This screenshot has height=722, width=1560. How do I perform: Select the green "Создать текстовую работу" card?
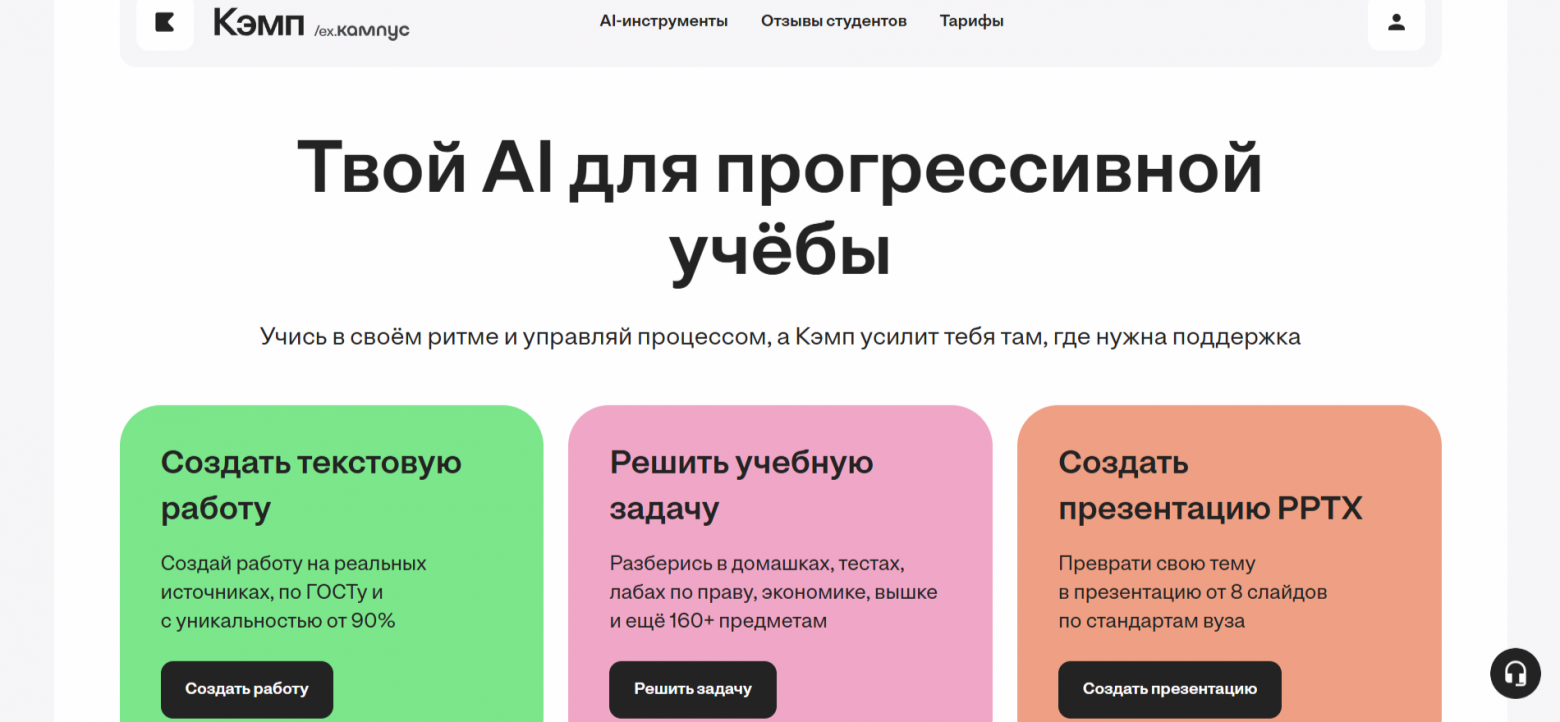click(332, 560)
